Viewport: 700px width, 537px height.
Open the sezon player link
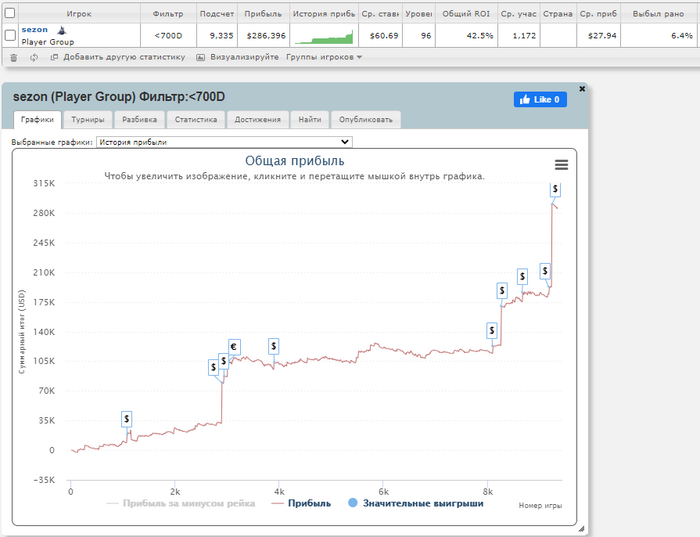[34, 29]
